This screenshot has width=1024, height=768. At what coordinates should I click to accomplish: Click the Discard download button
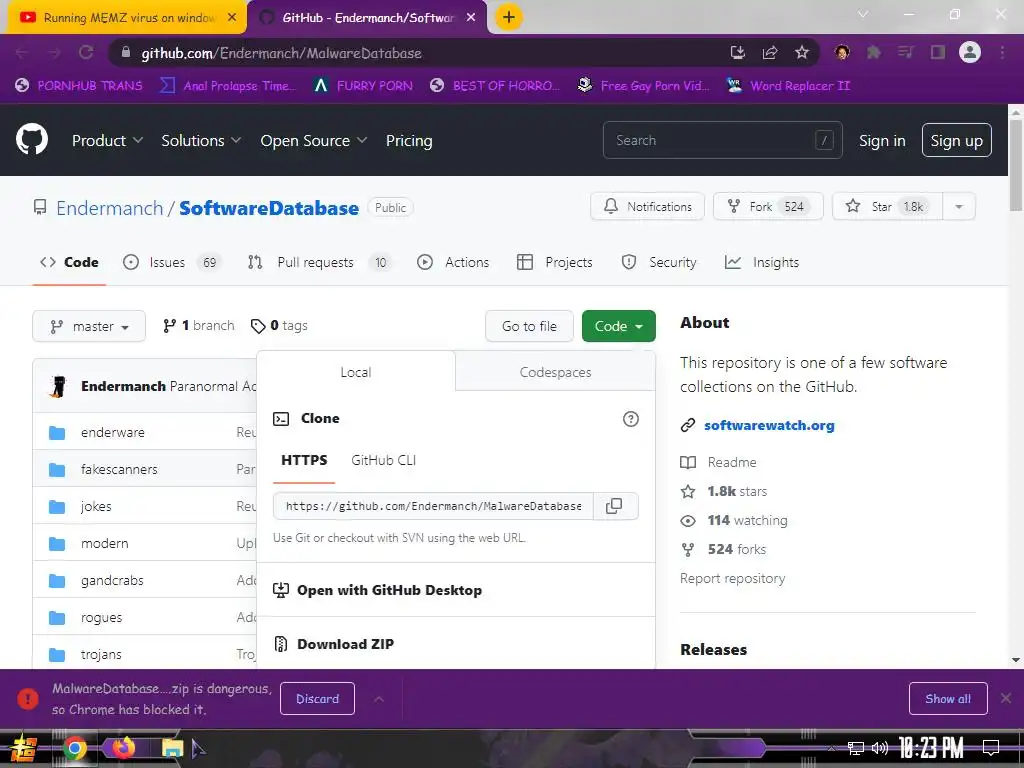pos(317,699)
